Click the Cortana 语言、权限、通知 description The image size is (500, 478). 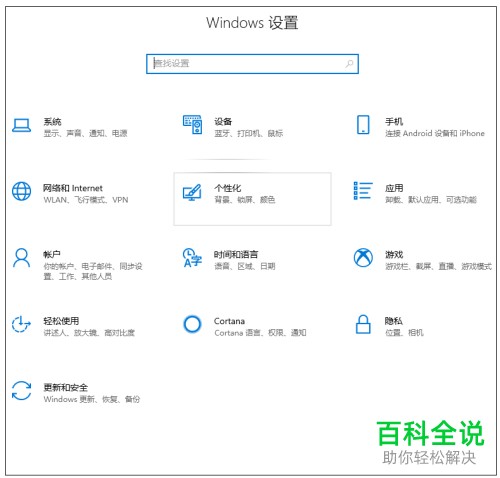point(260,333)
